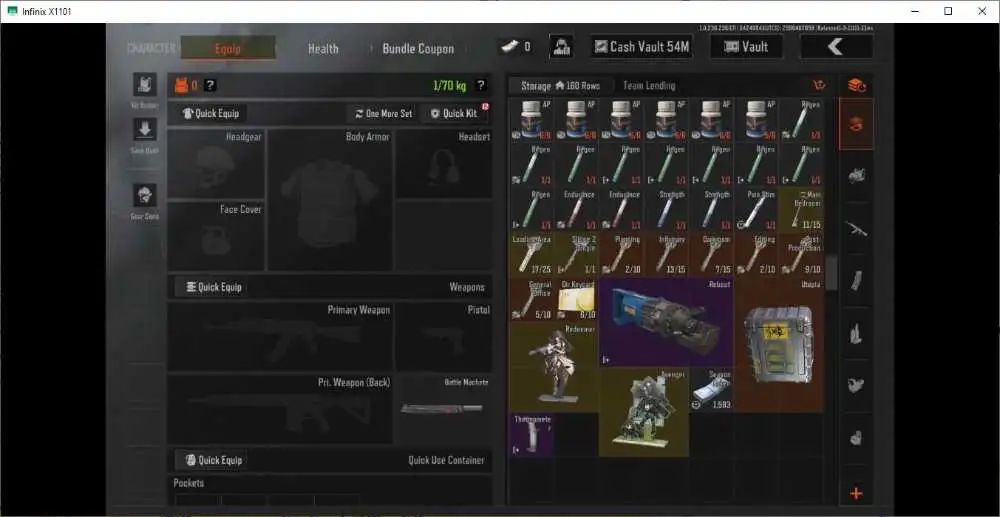This screenshot has height=517, width=1000.
Task: Switch to the Equip tab
Action: click(x=228, y=48)
